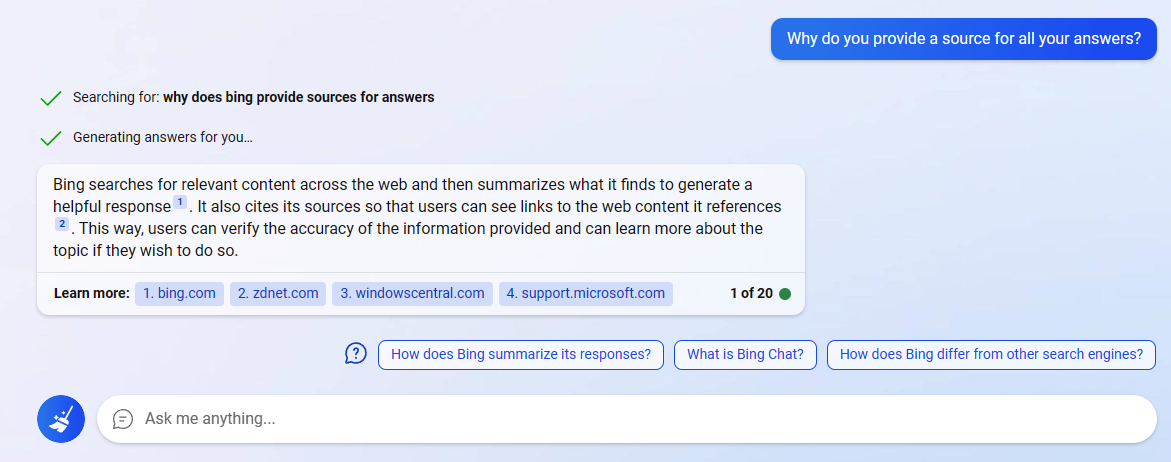
Task: Open citation footnote 1 superscript
Action: (x=180, y=203)
